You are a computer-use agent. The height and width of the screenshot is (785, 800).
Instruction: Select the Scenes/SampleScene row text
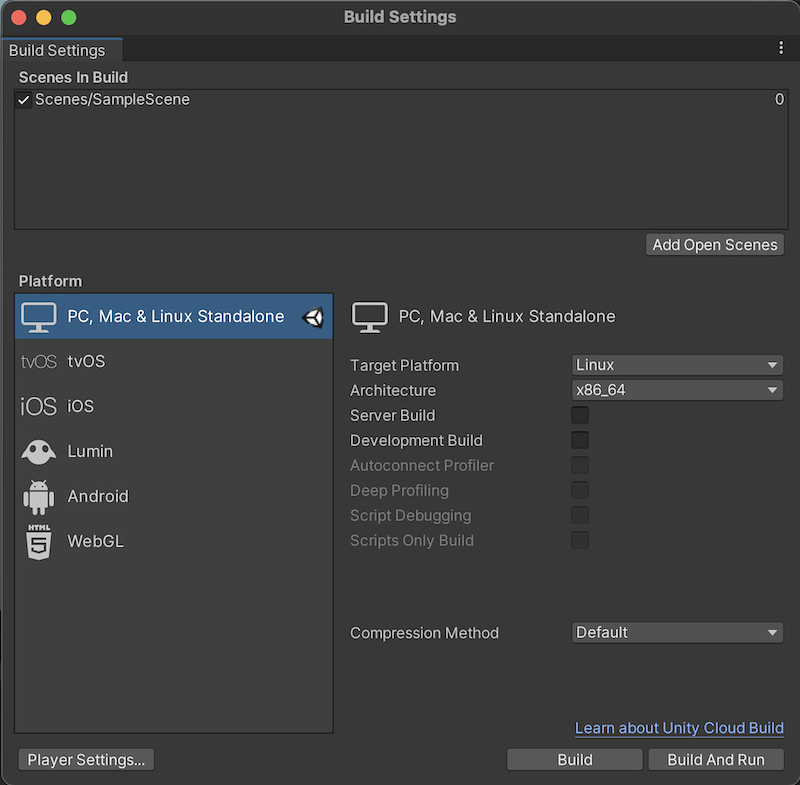click(x=112, y=99)
